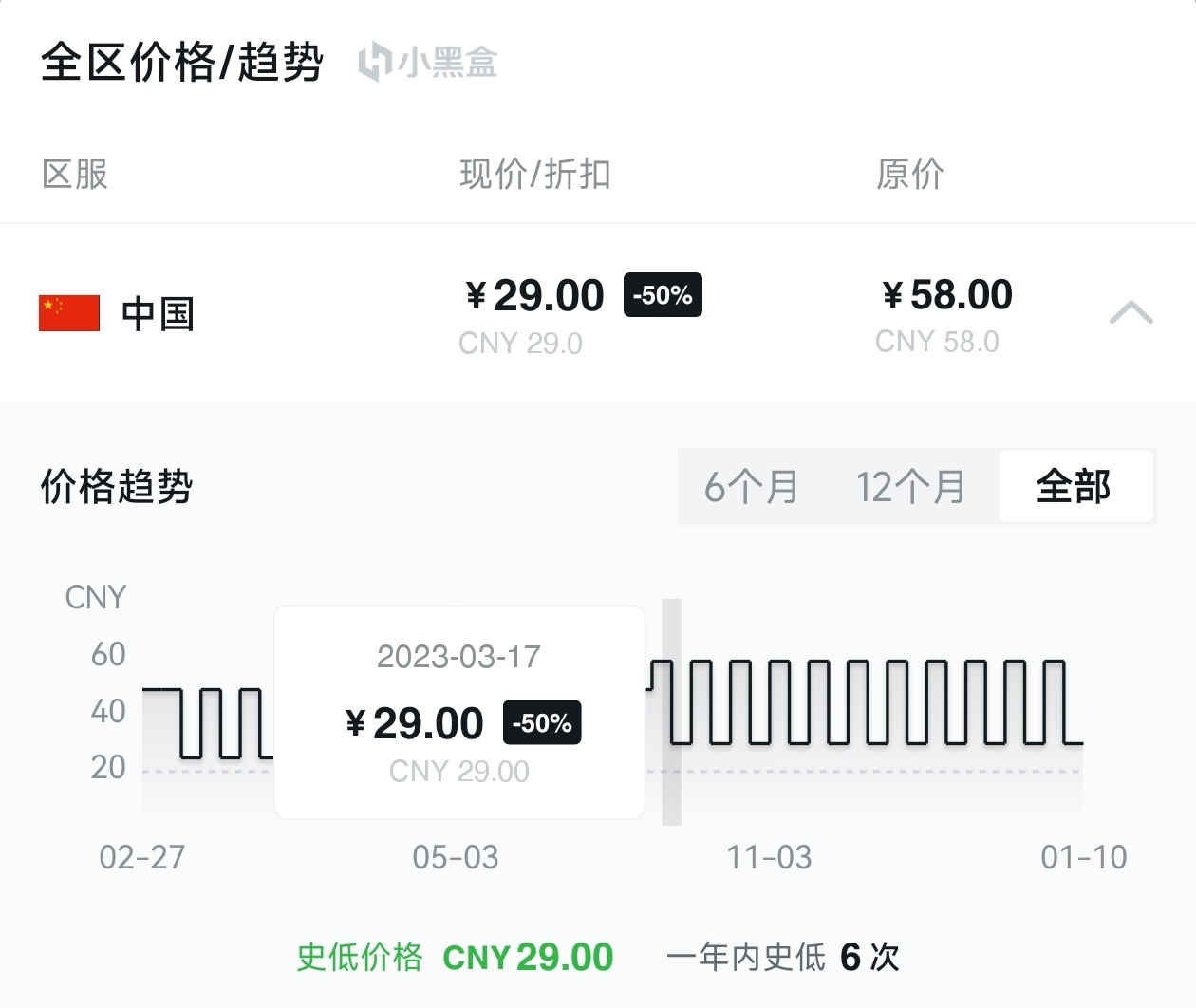Click the 现价/折扣 column header
This screenshot has width=1196, height=1008.
(x=534, y=175)
